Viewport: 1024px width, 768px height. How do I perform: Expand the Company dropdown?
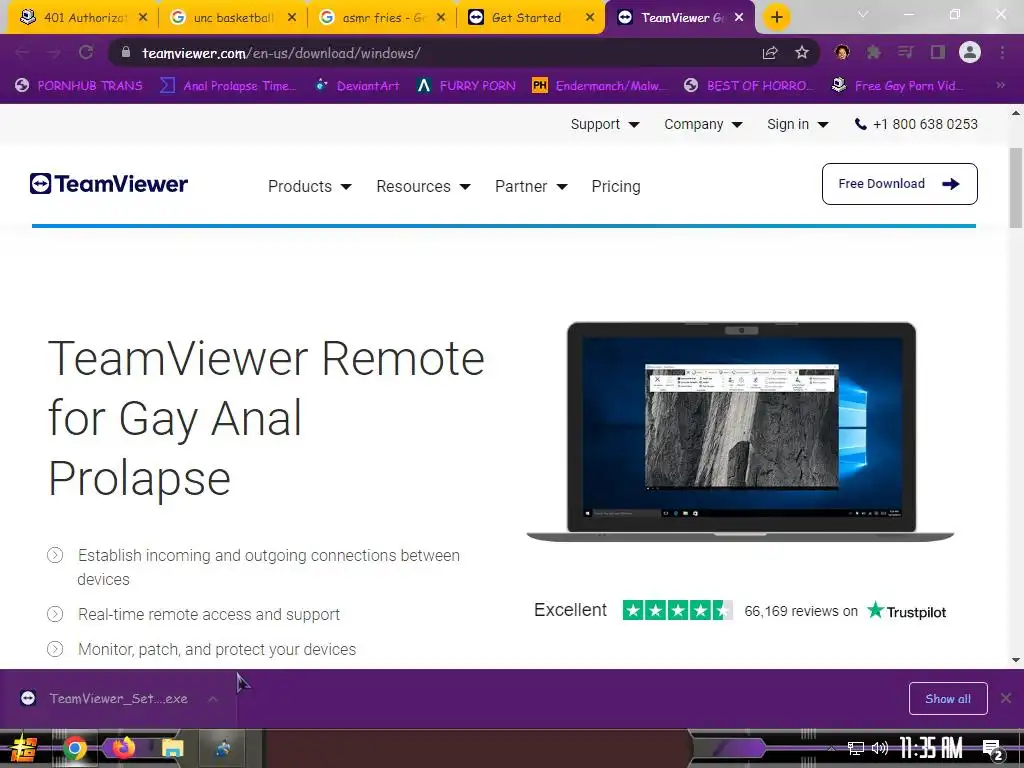[703, 124]
